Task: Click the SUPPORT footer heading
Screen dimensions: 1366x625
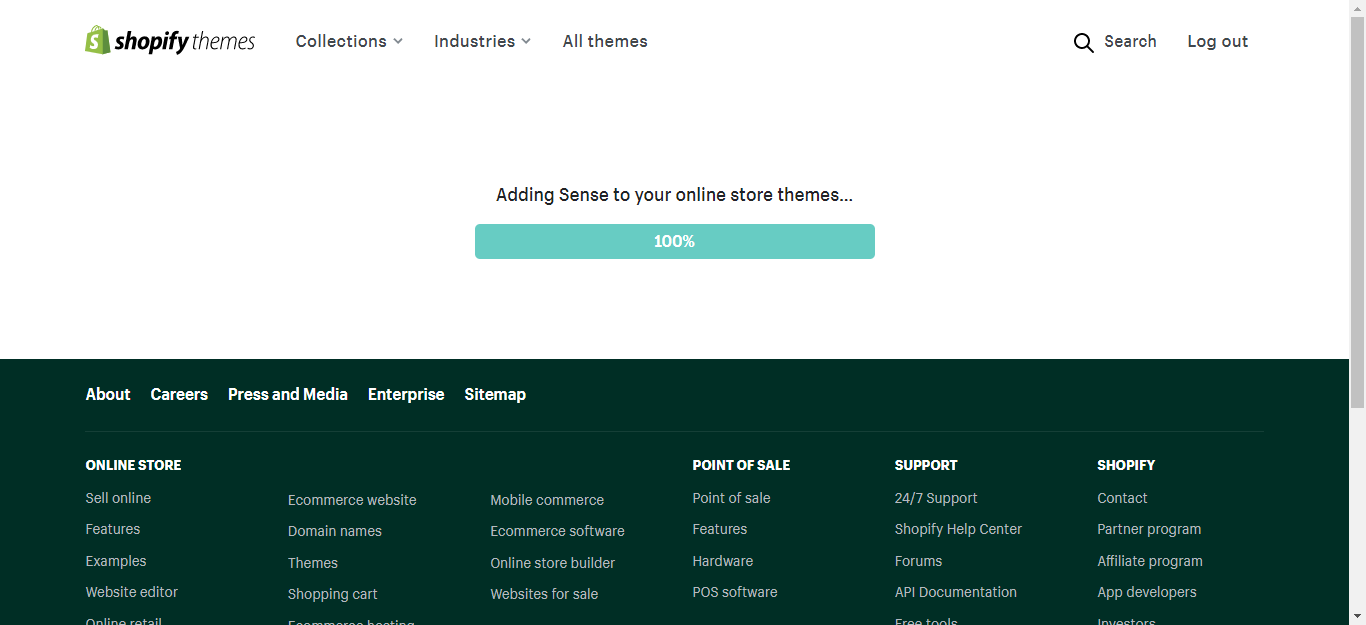Action: point(926,465)
